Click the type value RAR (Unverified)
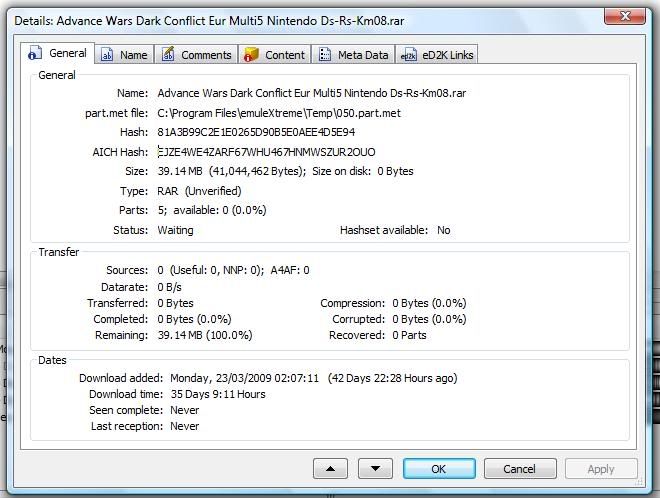660x498 pixels. click(x=199, y=191)
